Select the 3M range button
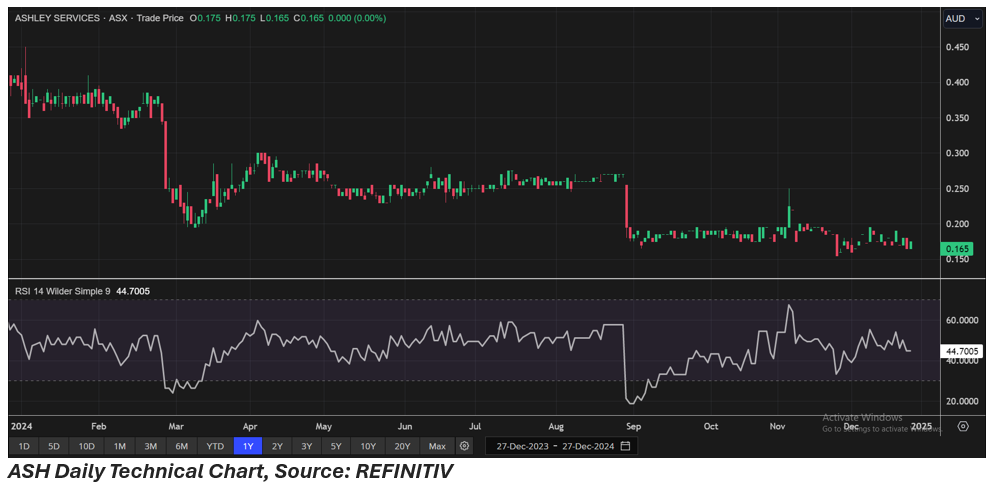 (151, 446)
